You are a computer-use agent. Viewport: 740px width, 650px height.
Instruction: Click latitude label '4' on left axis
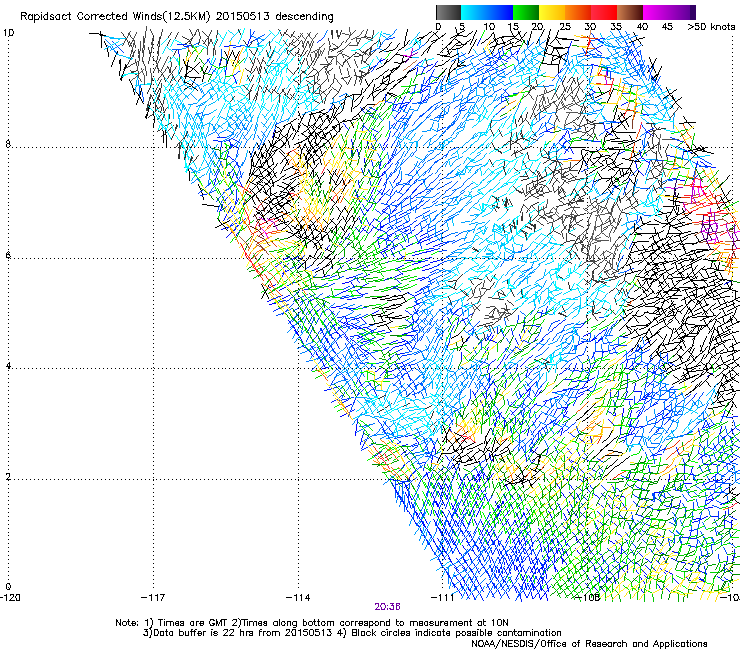(8, 366)
